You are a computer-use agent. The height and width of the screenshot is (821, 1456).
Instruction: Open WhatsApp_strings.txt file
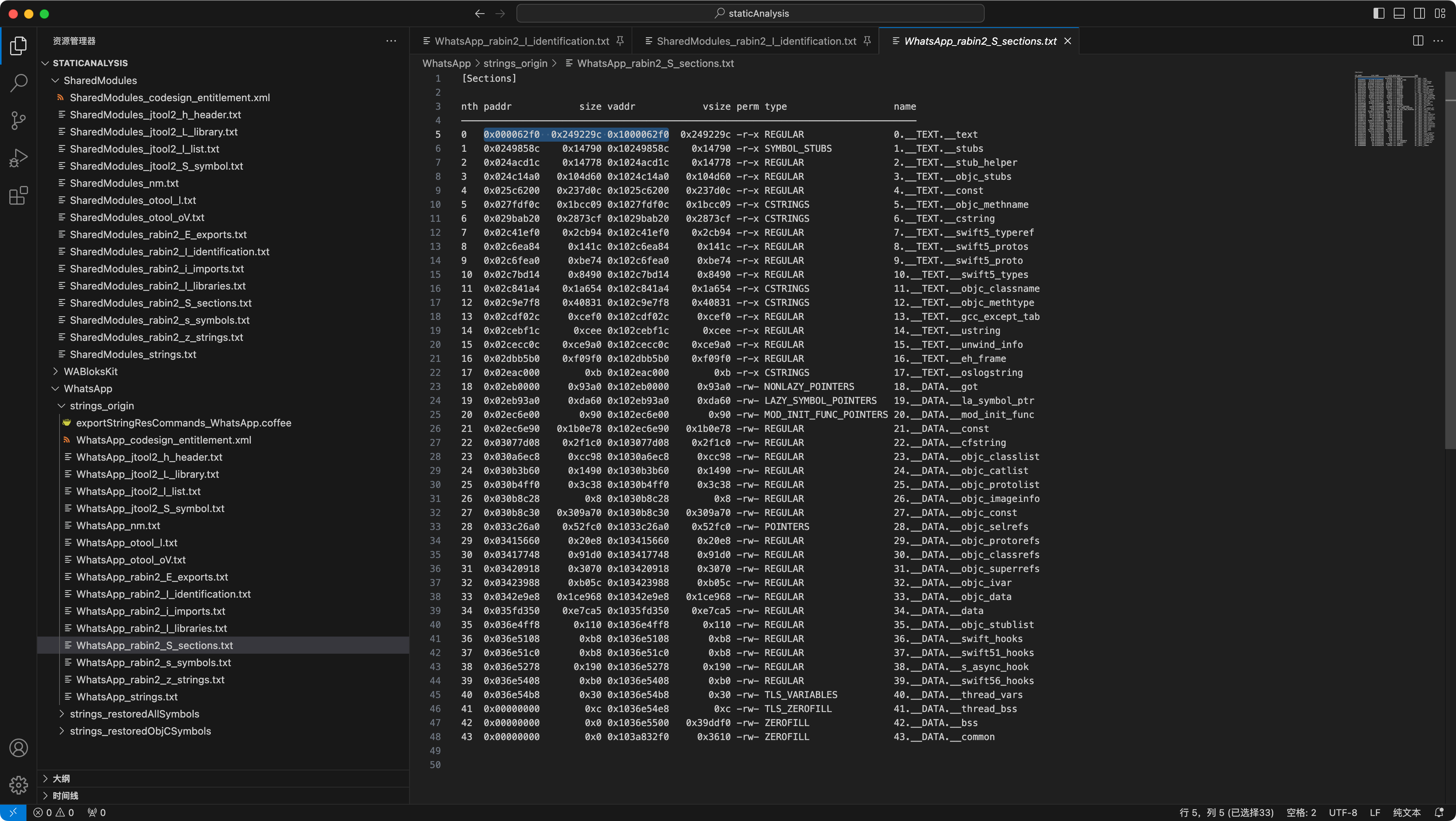tap(223, 696)
